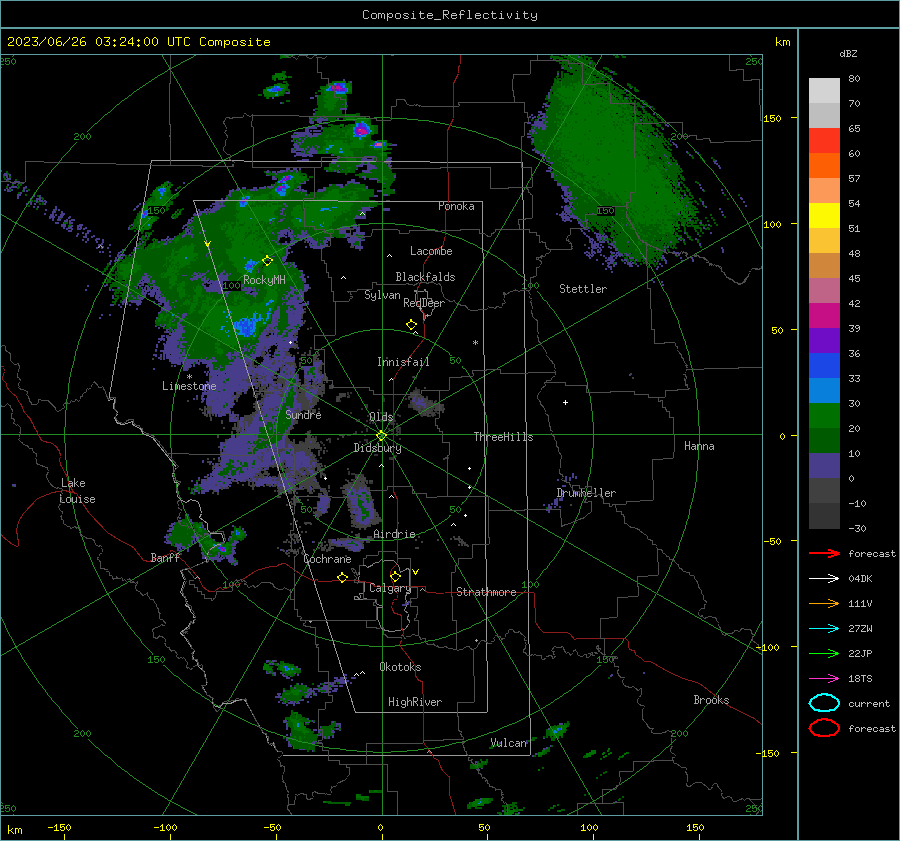Click the magenta 39-42 dBZ swatch
Screen dimensions: 900x841
(x=824, y=316)
